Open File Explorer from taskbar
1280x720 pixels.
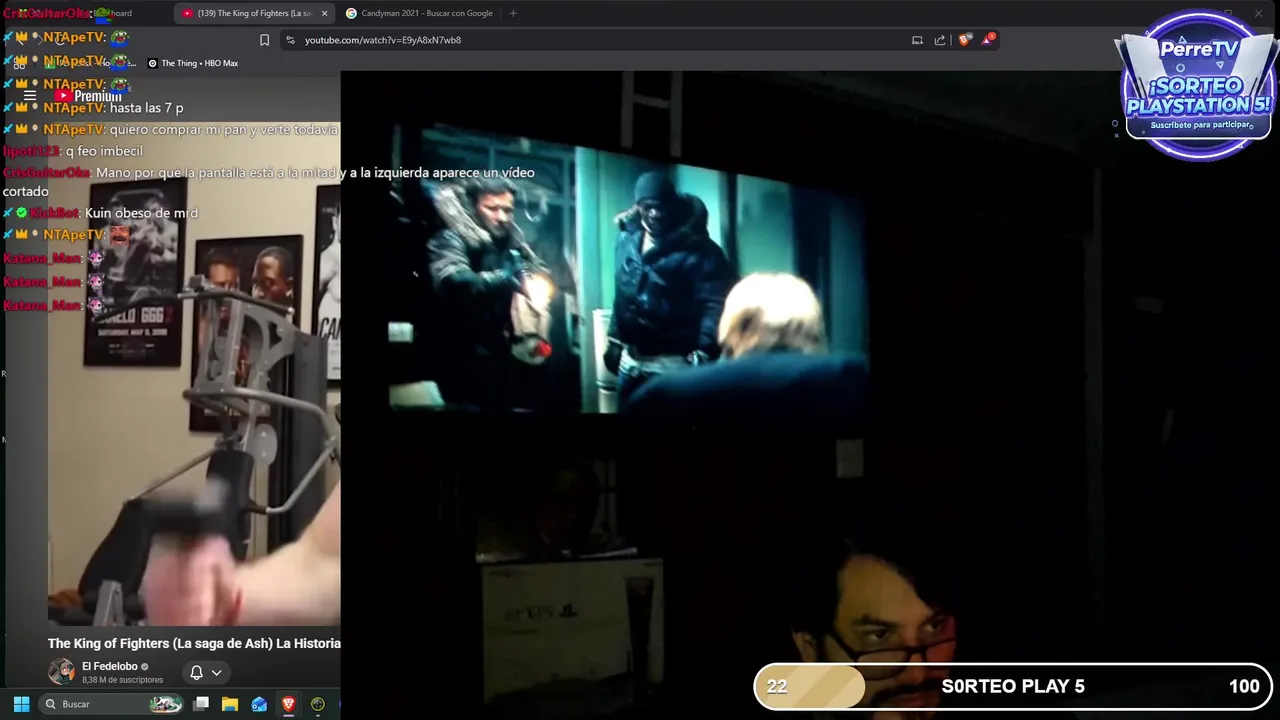pos(230,704)
